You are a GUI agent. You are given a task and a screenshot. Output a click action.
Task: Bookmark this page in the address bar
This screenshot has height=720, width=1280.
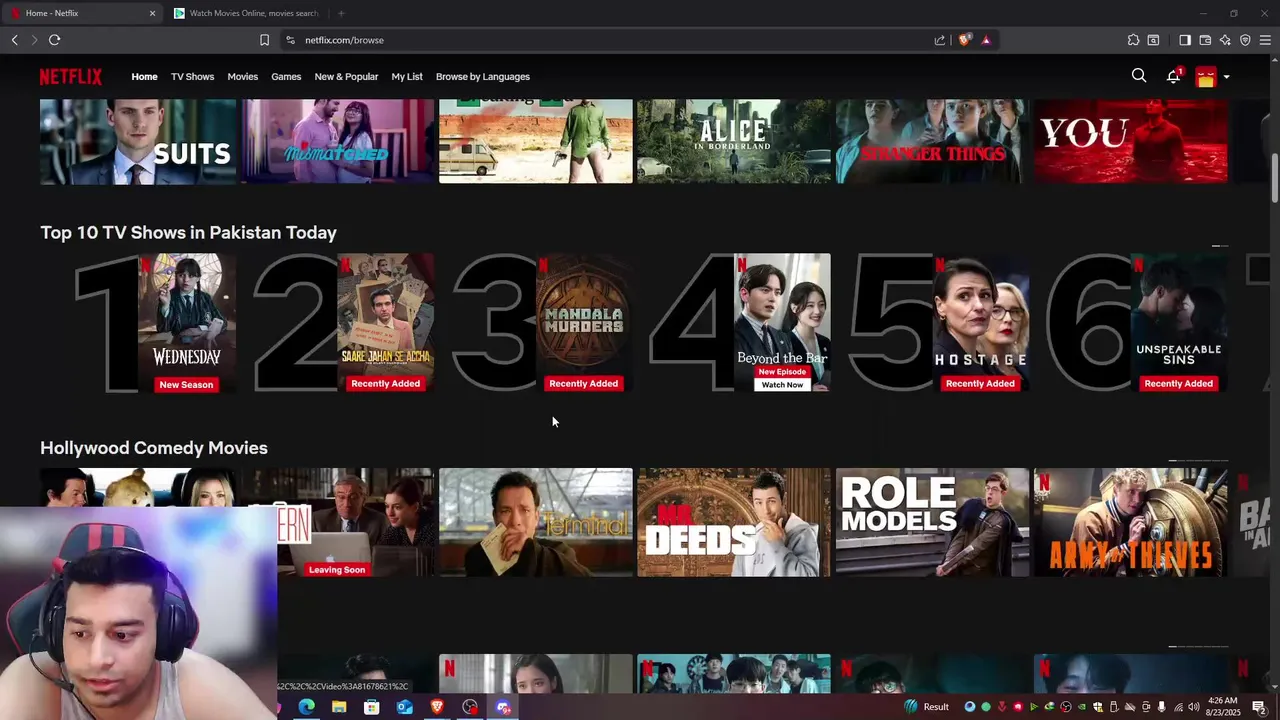click(264, 40)
